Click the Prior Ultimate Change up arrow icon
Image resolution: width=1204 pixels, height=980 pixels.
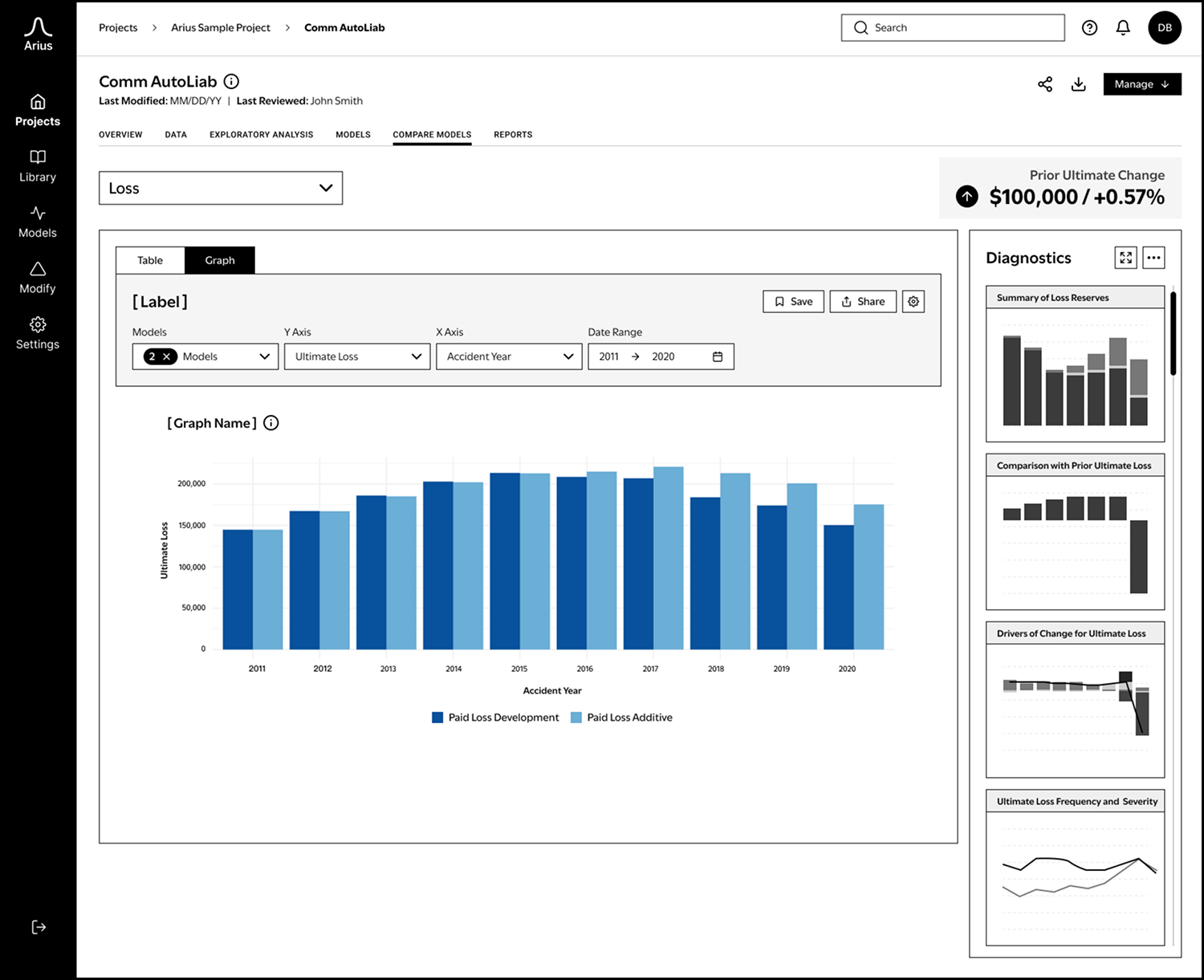coord(967,197)
